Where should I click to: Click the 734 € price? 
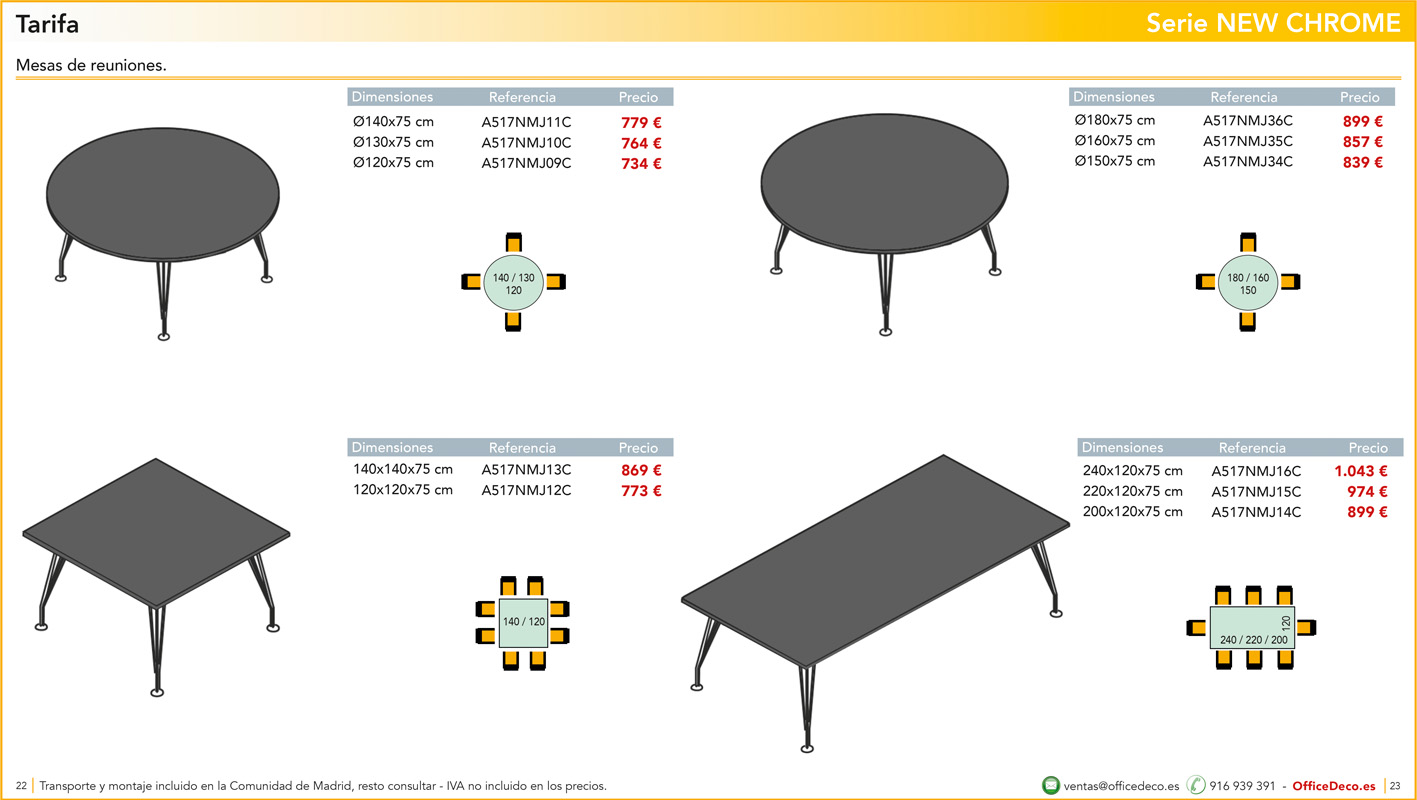point(641,164)
